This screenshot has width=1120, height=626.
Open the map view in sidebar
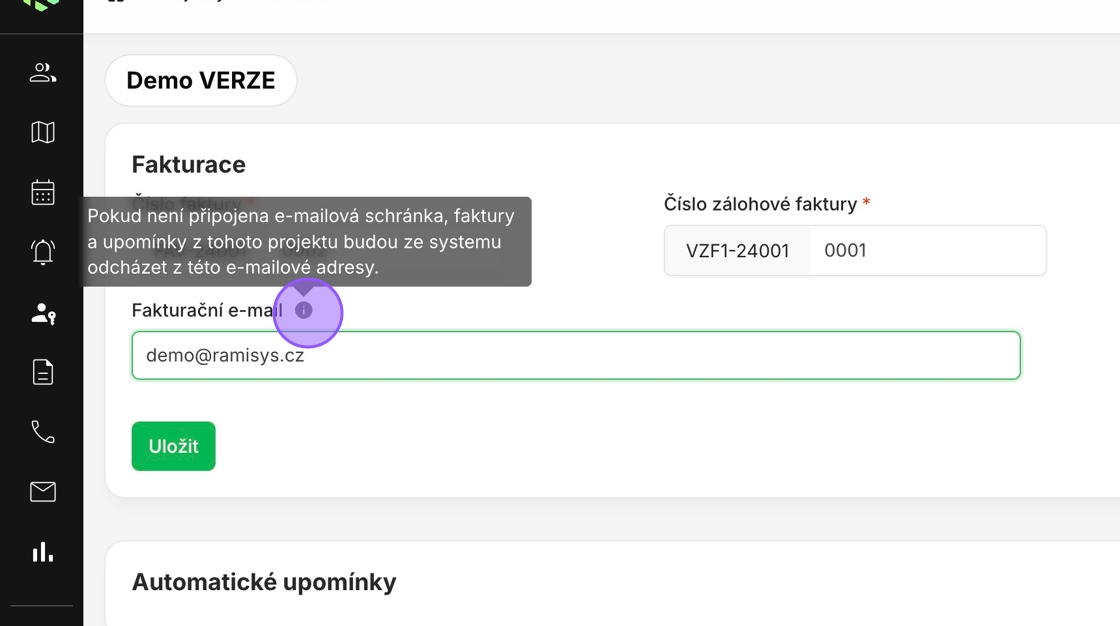(x=42, y=132)
